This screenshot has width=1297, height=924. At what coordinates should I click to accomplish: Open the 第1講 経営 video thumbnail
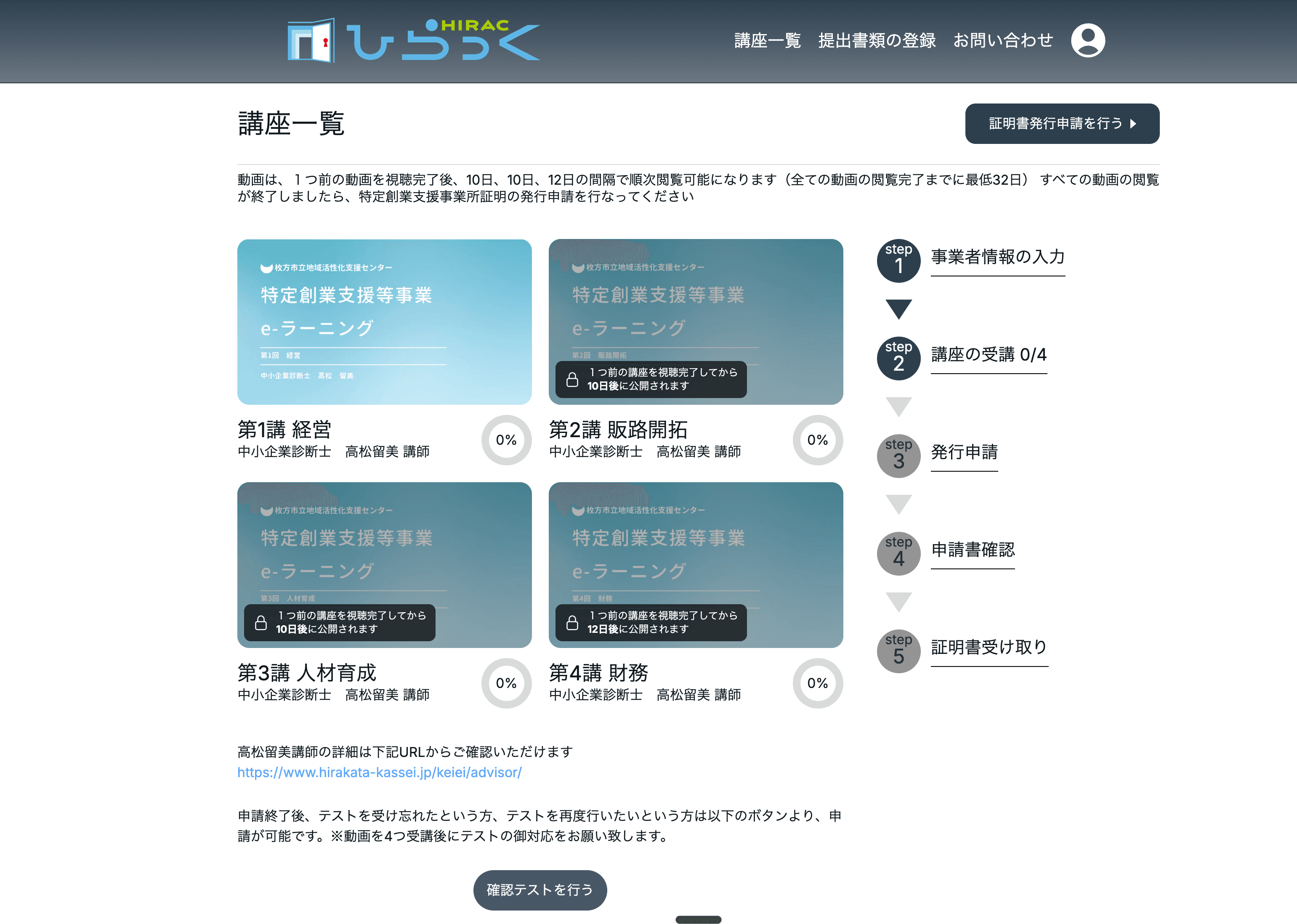tap(384, 321)
